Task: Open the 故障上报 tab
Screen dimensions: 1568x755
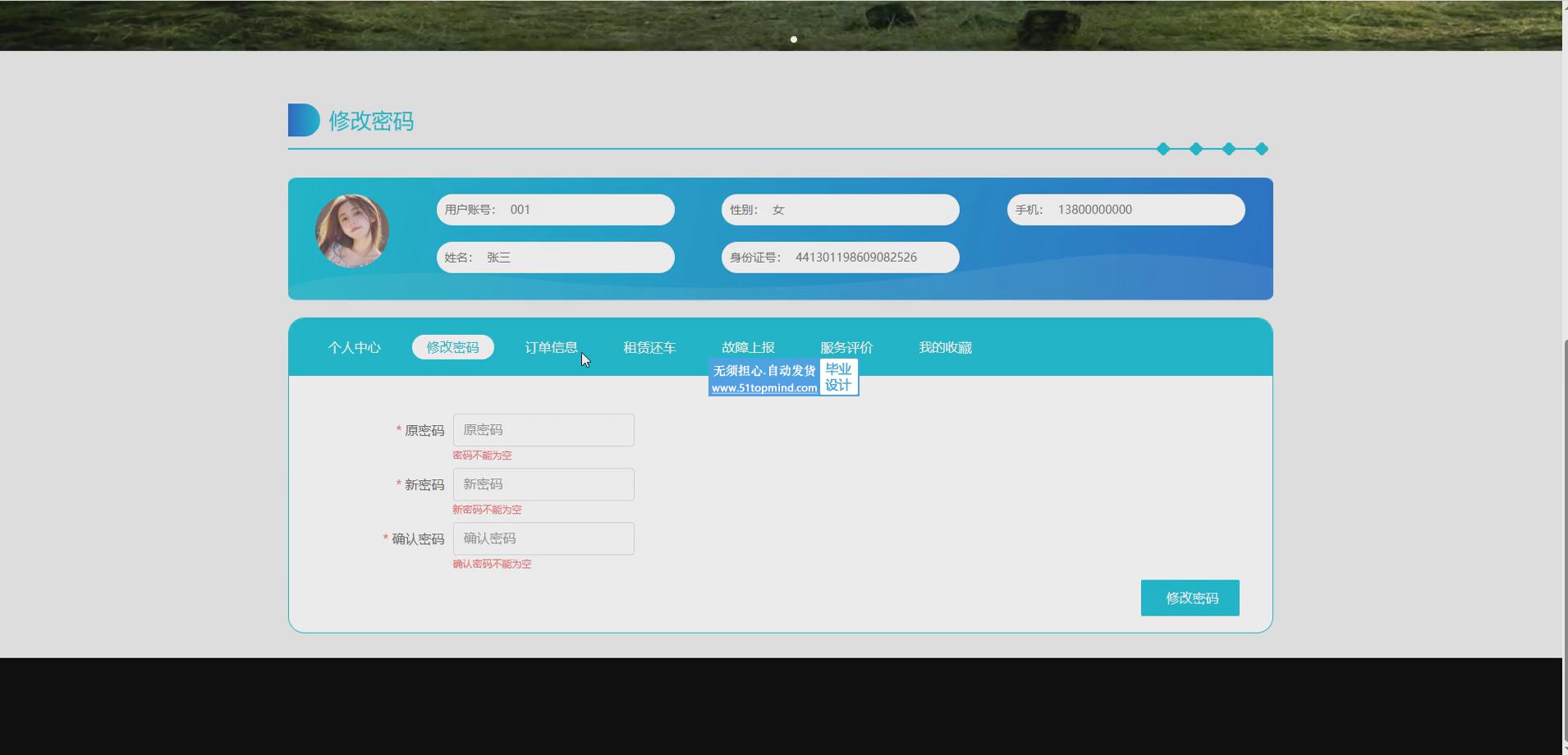Action: coord(748,347)
